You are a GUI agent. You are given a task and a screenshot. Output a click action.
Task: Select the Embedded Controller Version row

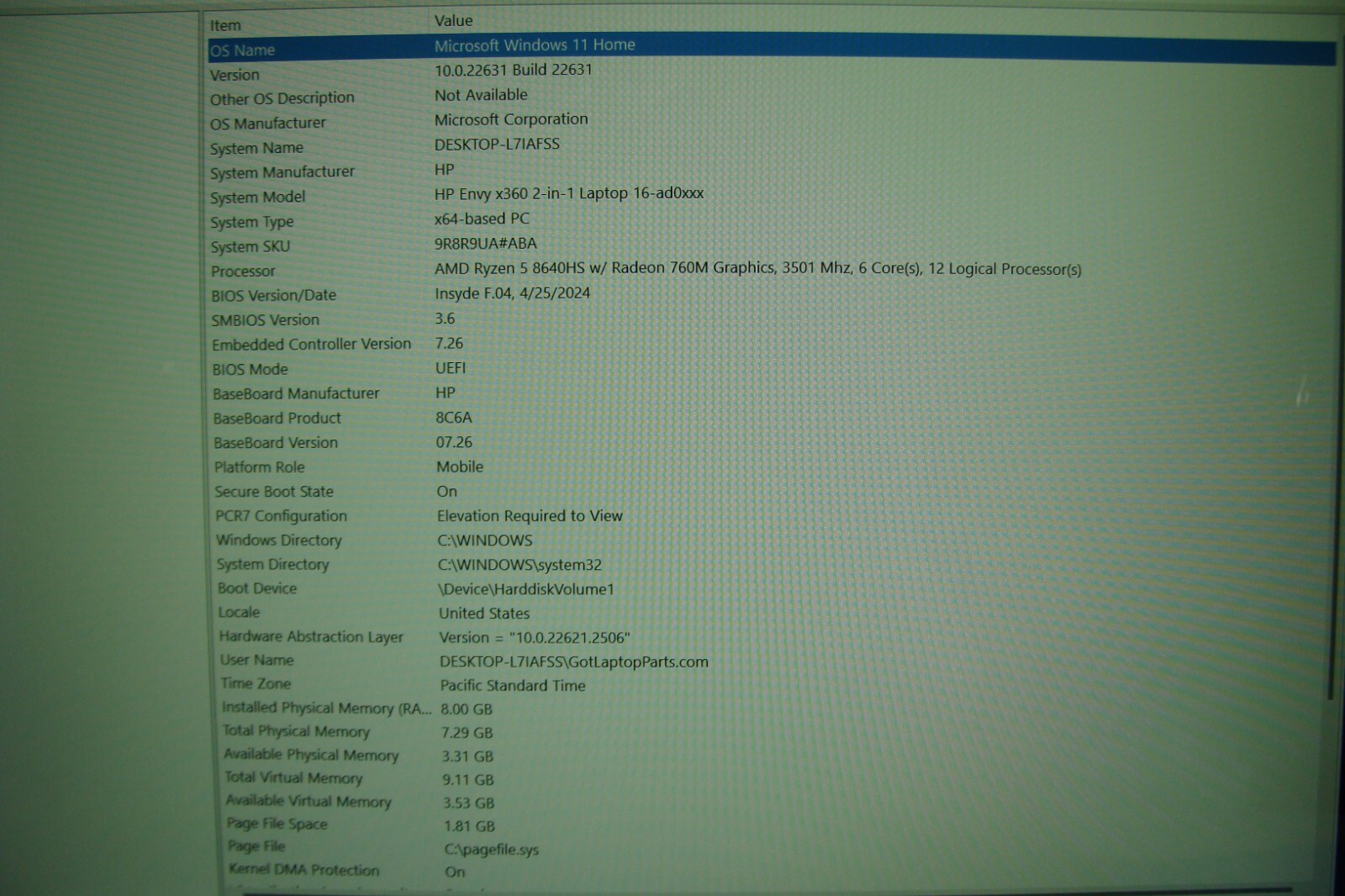[772, 344]
